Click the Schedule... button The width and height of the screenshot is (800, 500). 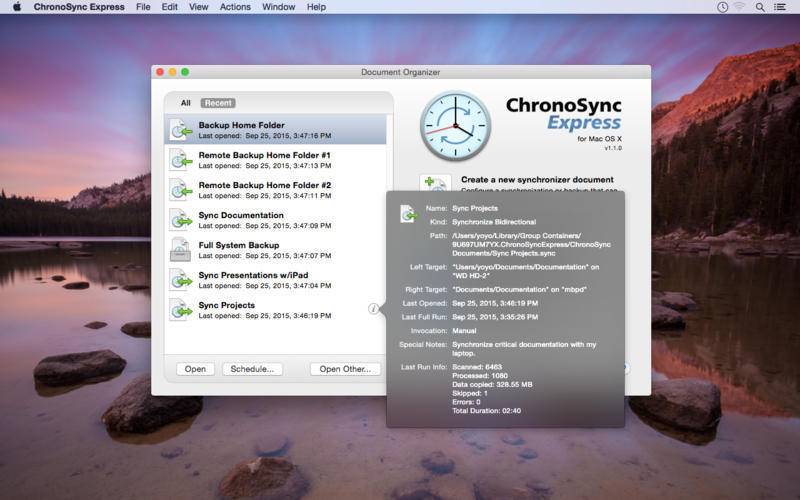pyautogui.click(x=252, y=369)
